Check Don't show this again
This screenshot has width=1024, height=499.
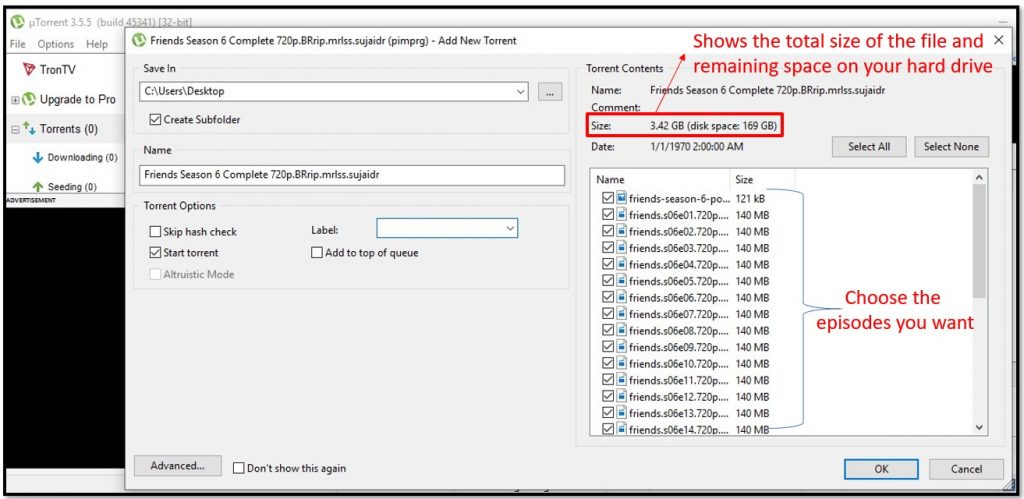[239, 468]
